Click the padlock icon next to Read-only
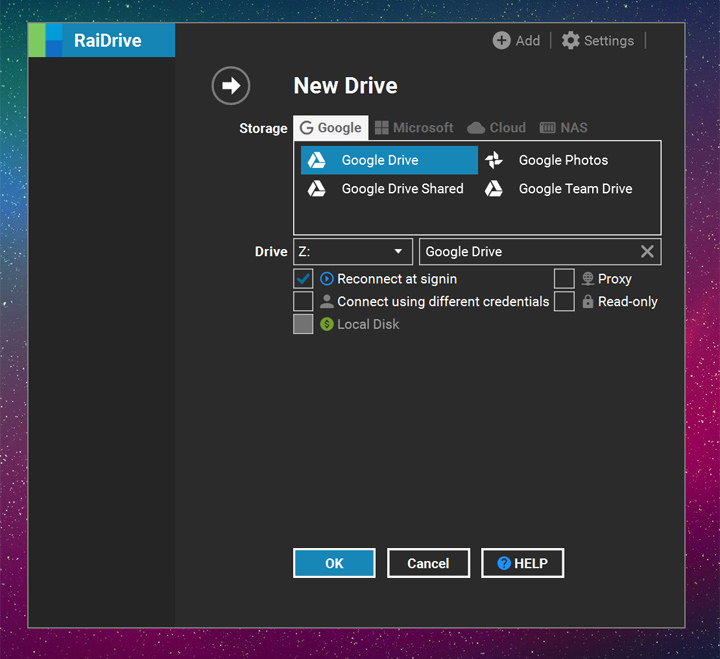This screenshot has height=659, width=720. tap(588, 301)
